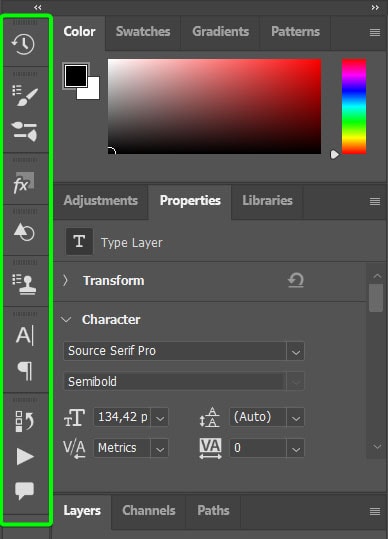388x539 pixels.
Task: Open the Character panel icon
Action: 24,335
